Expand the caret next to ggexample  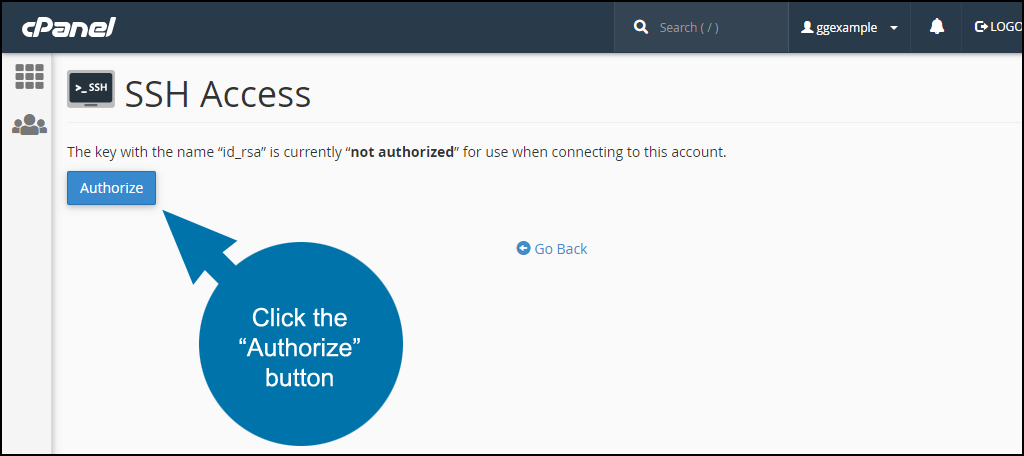[x=894, y=28]
